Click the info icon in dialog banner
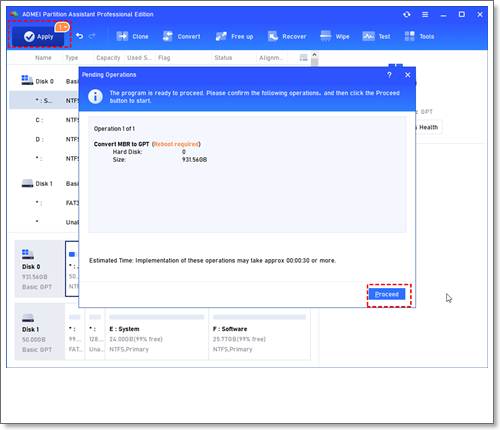This screenshot has width=500, height=430. click(x=95, y=97)
